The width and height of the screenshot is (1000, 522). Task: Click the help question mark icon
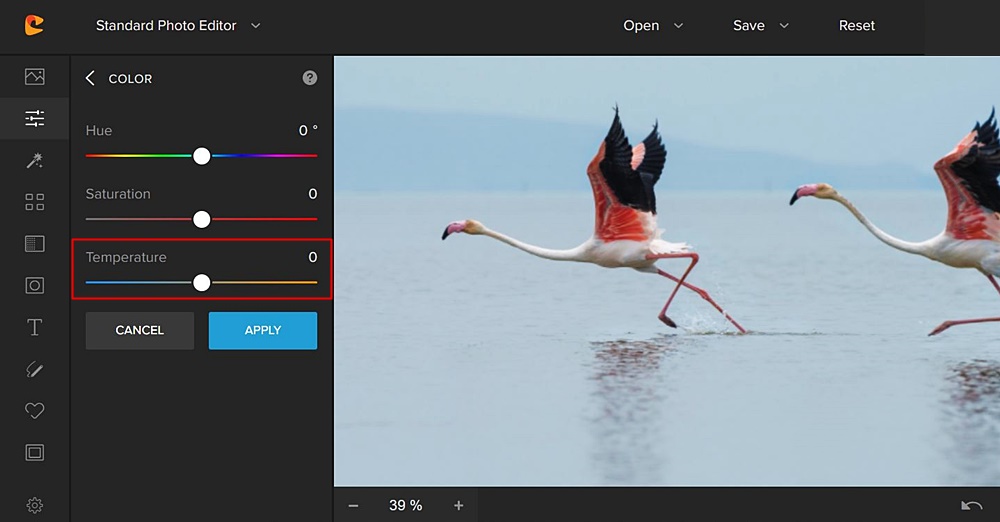point(310,78)
